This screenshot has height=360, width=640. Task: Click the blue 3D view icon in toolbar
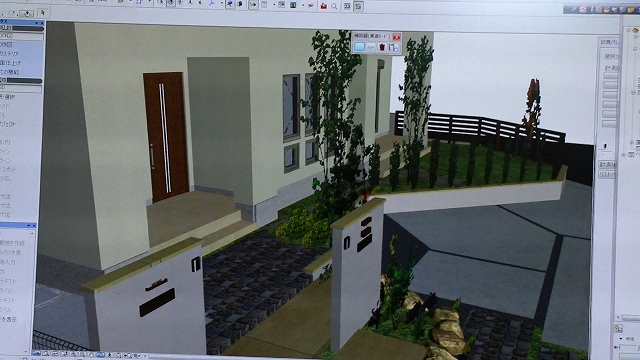(x=230, y=4)
